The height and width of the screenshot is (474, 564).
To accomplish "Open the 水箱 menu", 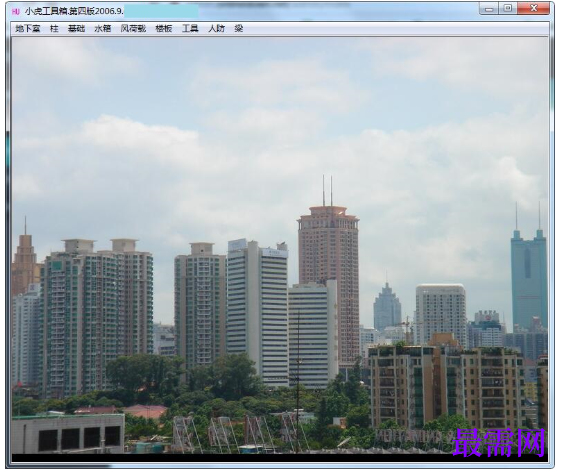I will pyautogui.click(x=103, y=29).
